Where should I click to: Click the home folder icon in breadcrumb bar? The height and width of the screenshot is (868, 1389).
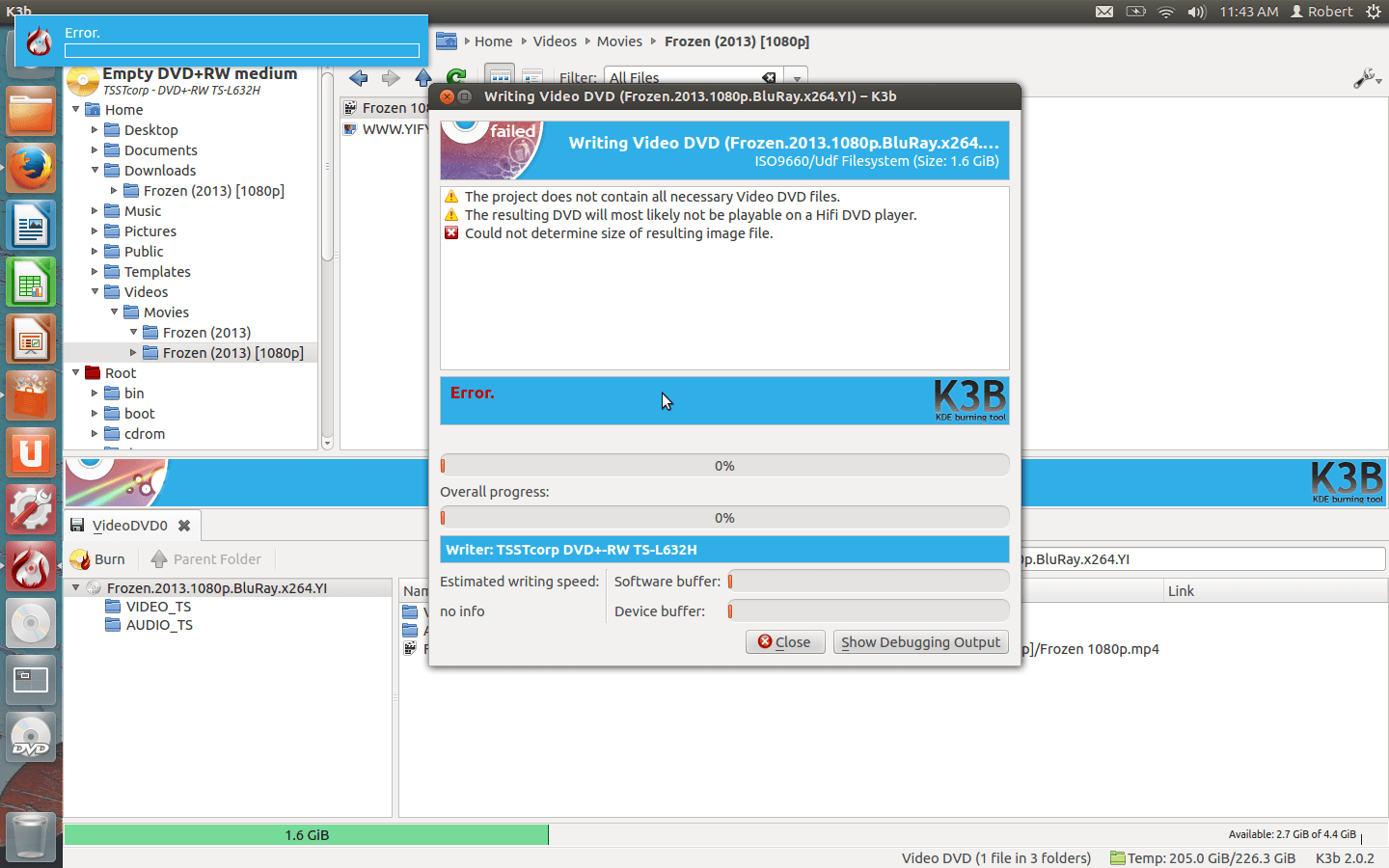coord(447,41)
